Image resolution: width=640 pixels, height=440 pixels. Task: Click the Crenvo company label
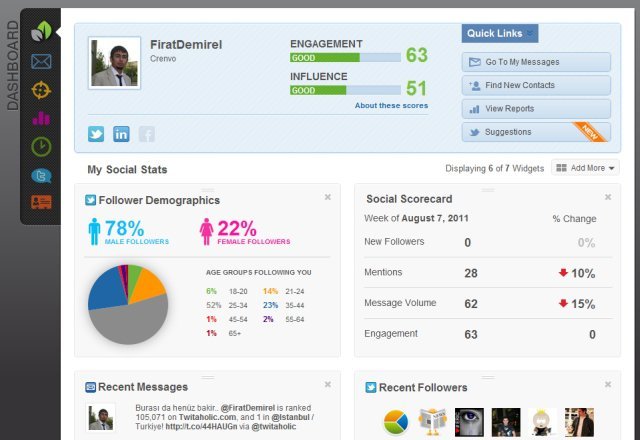pos(163,59)
